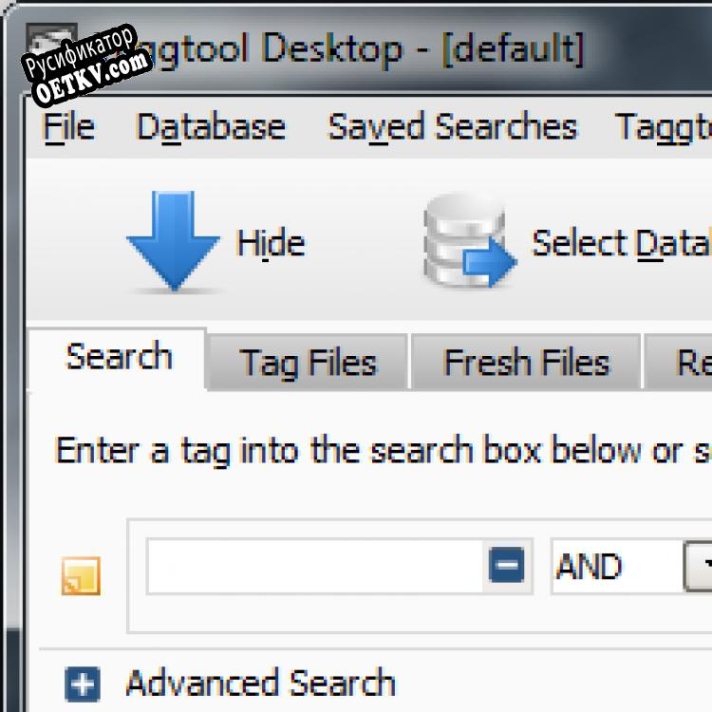Open the AND operator dropdown
This screenshot has height=712, width=712.
698,566
